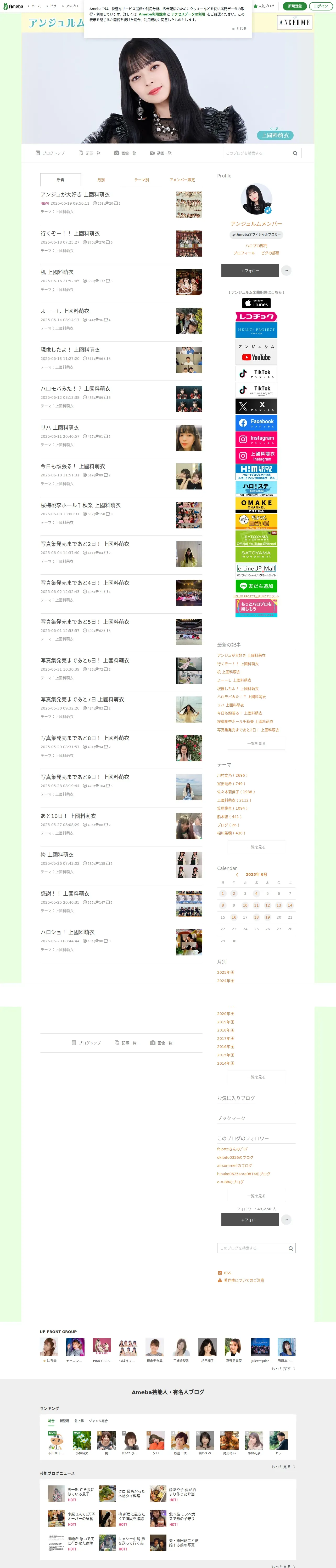
Task: Click 一覧を見る under テーマ
Action: click(x=256, y=847)
